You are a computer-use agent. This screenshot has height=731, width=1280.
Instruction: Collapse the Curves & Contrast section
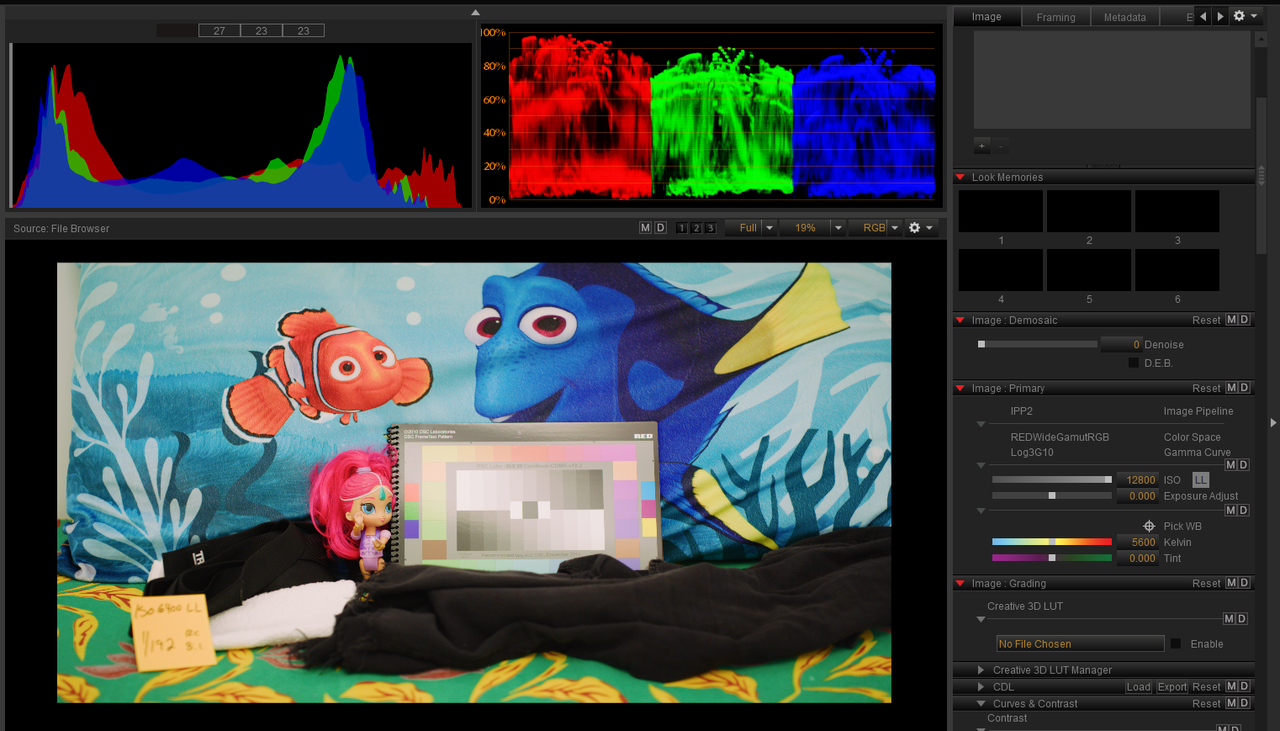(981, 703)
